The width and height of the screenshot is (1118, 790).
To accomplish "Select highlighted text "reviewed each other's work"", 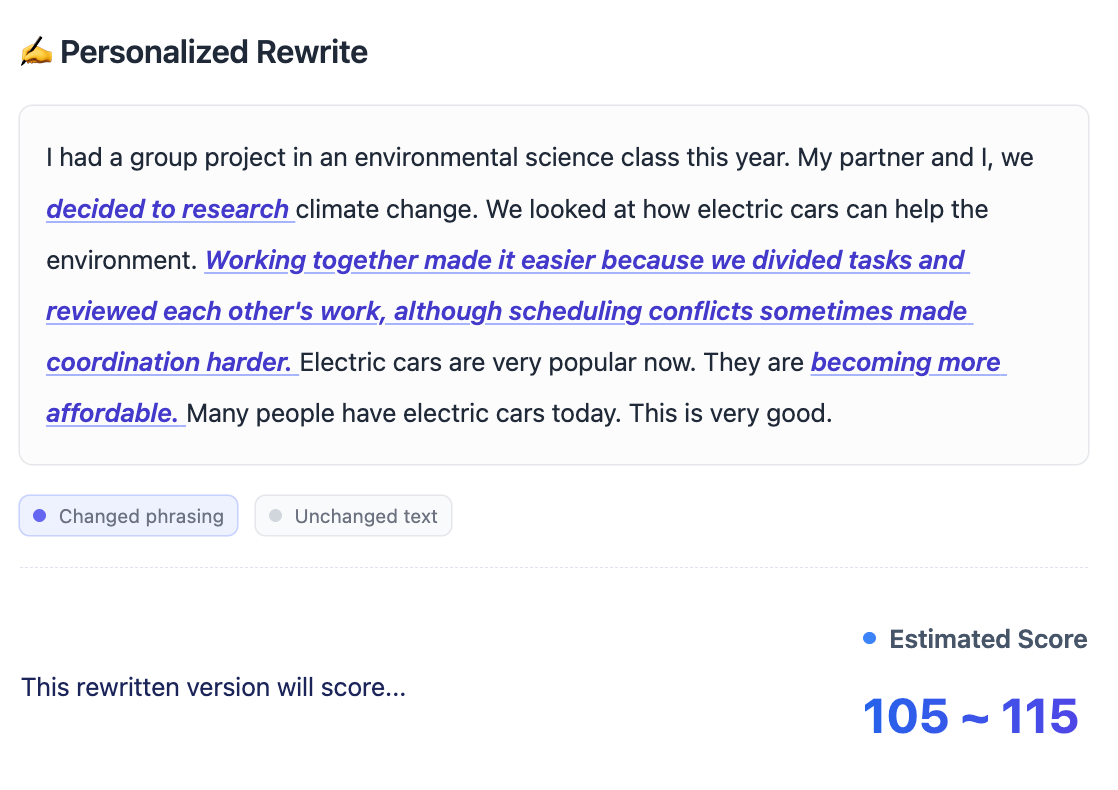I will click(214, 311).
